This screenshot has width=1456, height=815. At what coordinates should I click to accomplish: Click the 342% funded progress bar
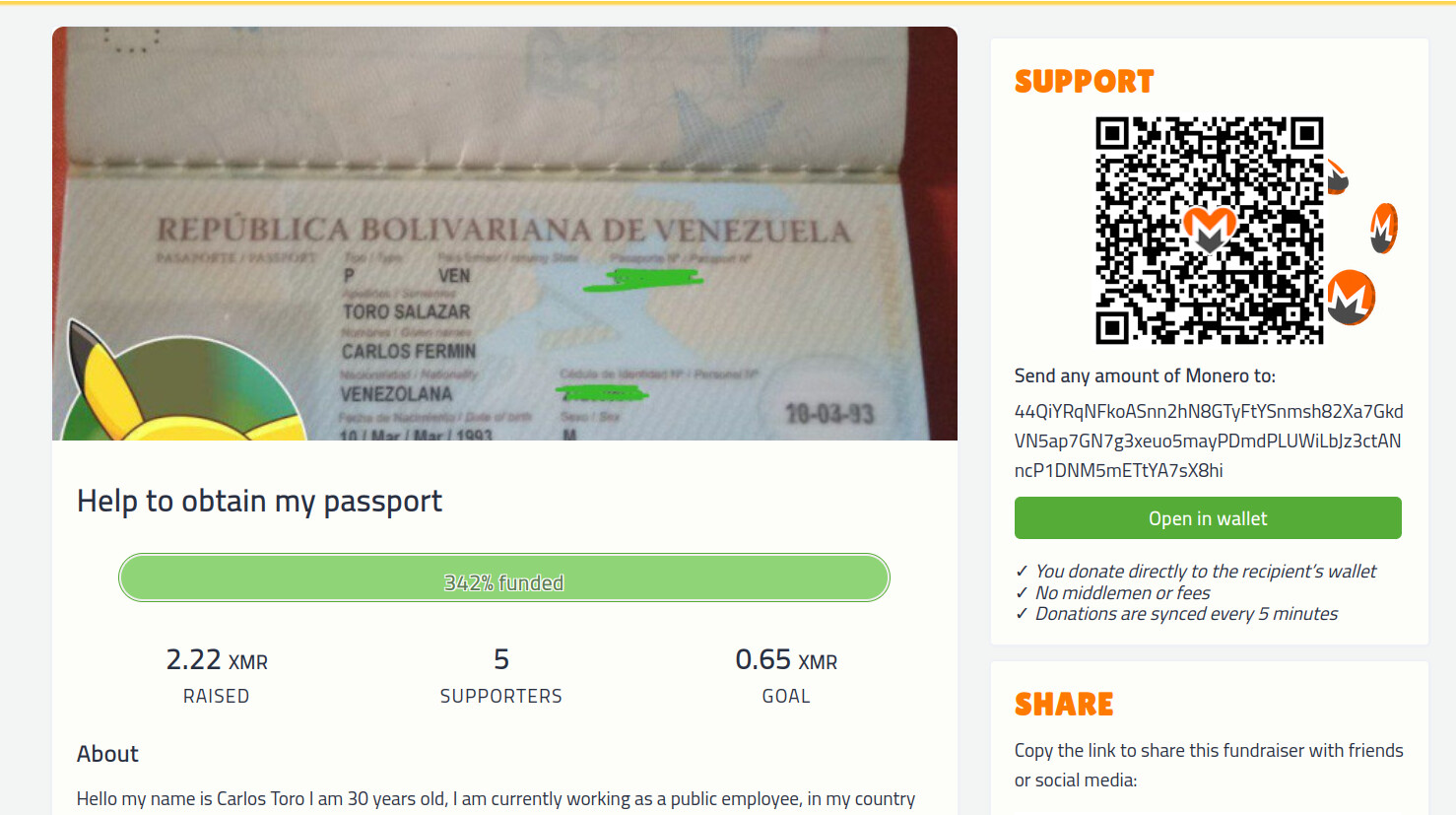504,577
